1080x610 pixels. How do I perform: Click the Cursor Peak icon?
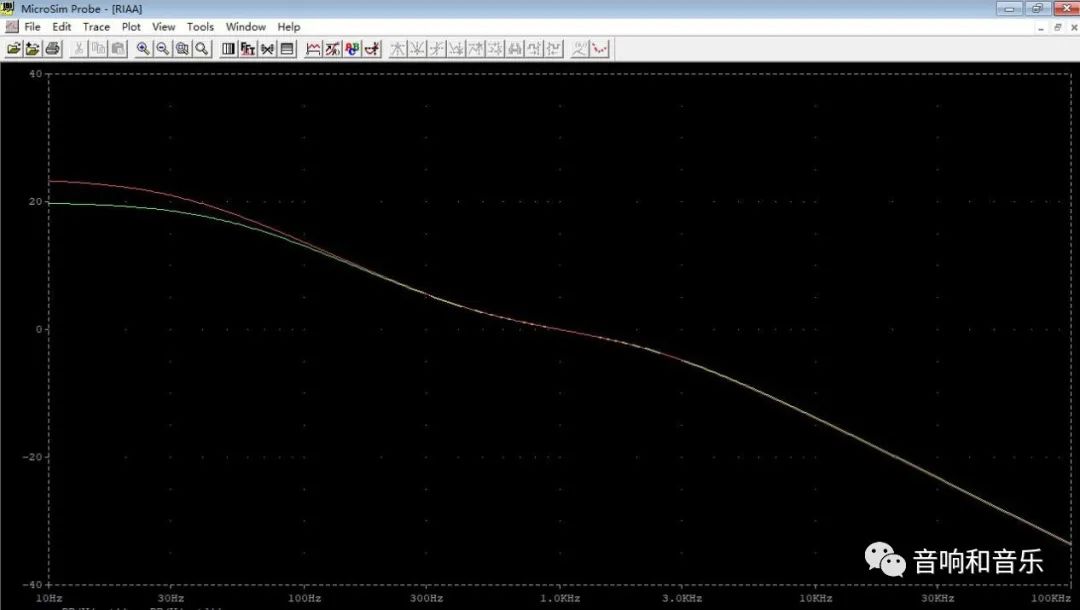[x=398, y=49]
